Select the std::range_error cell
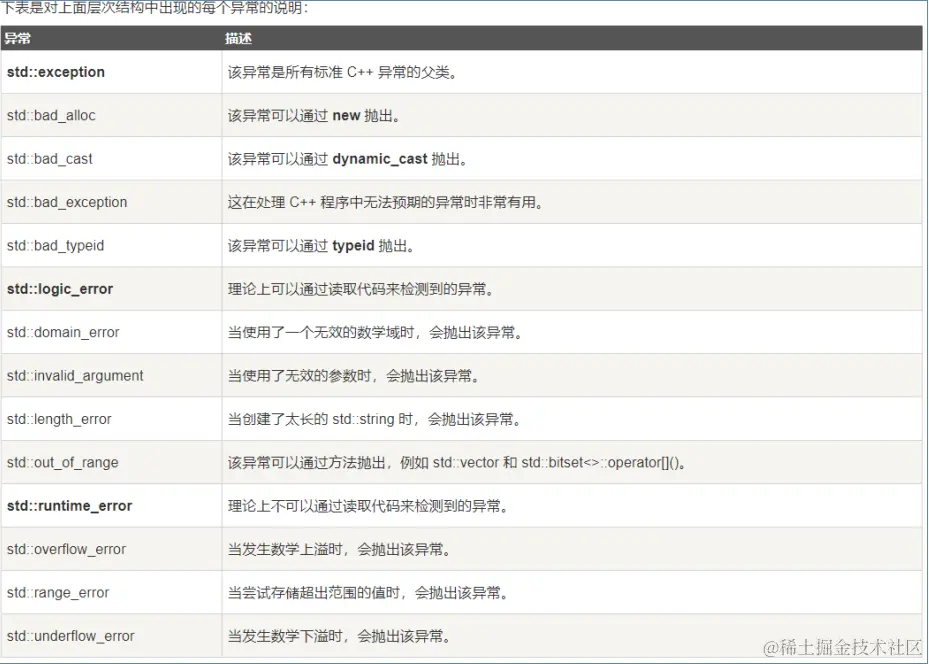 [x=58, y=592]
